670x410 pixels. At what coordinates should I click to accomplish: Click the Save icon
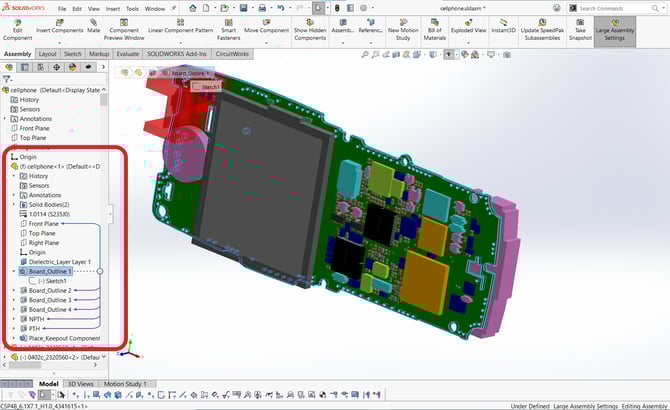[243, 8]
